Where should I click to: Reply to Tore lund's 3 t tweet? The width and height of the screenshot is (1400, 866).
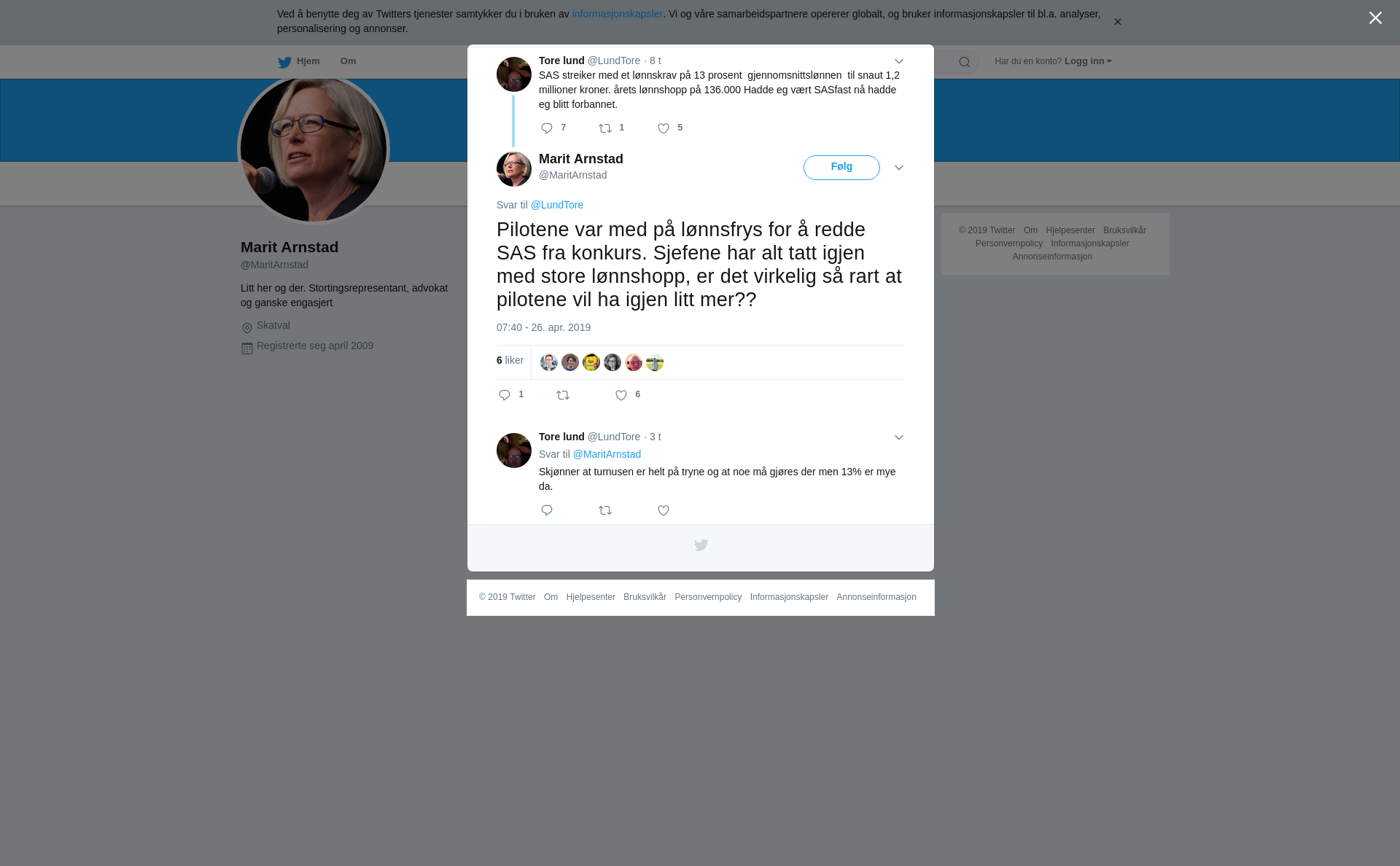coord(547,510)
